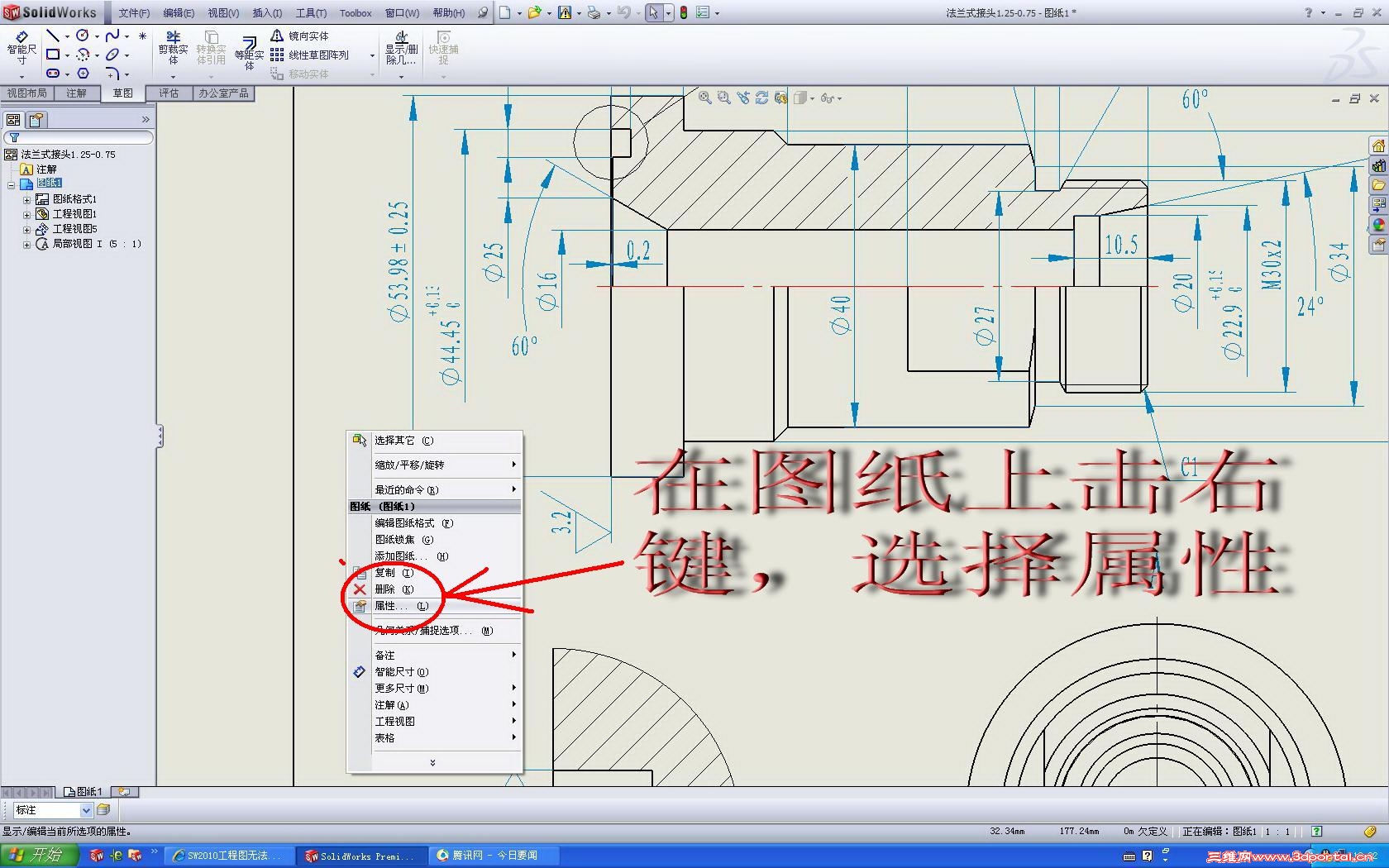
Task: Click the feature tree filter input field
Action: [x=79, y=137]
